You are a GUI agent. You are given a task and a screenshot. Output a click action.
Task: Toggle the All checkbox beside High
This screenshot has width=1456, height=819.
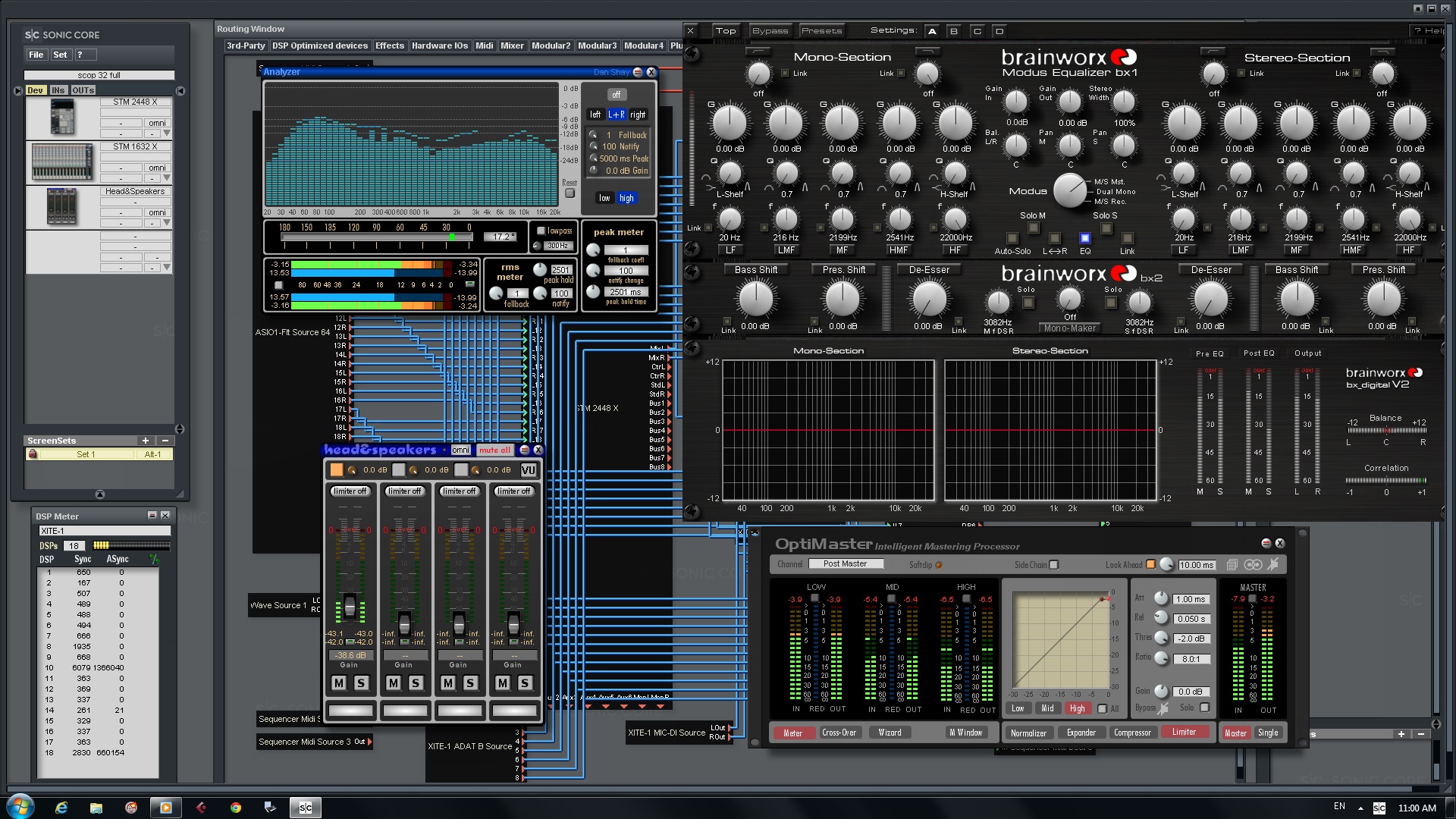tap(1103, 709)
